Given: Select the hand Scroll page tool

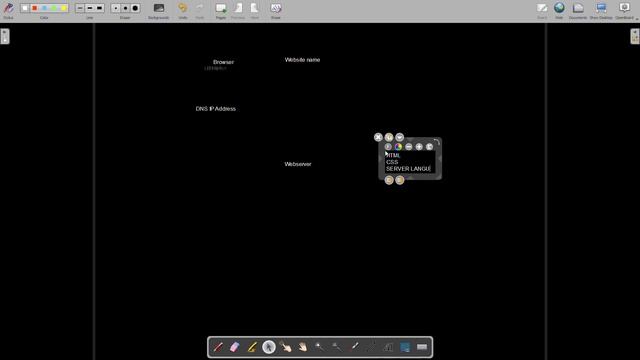Looking at the screenshot, I should pos(302,347).
